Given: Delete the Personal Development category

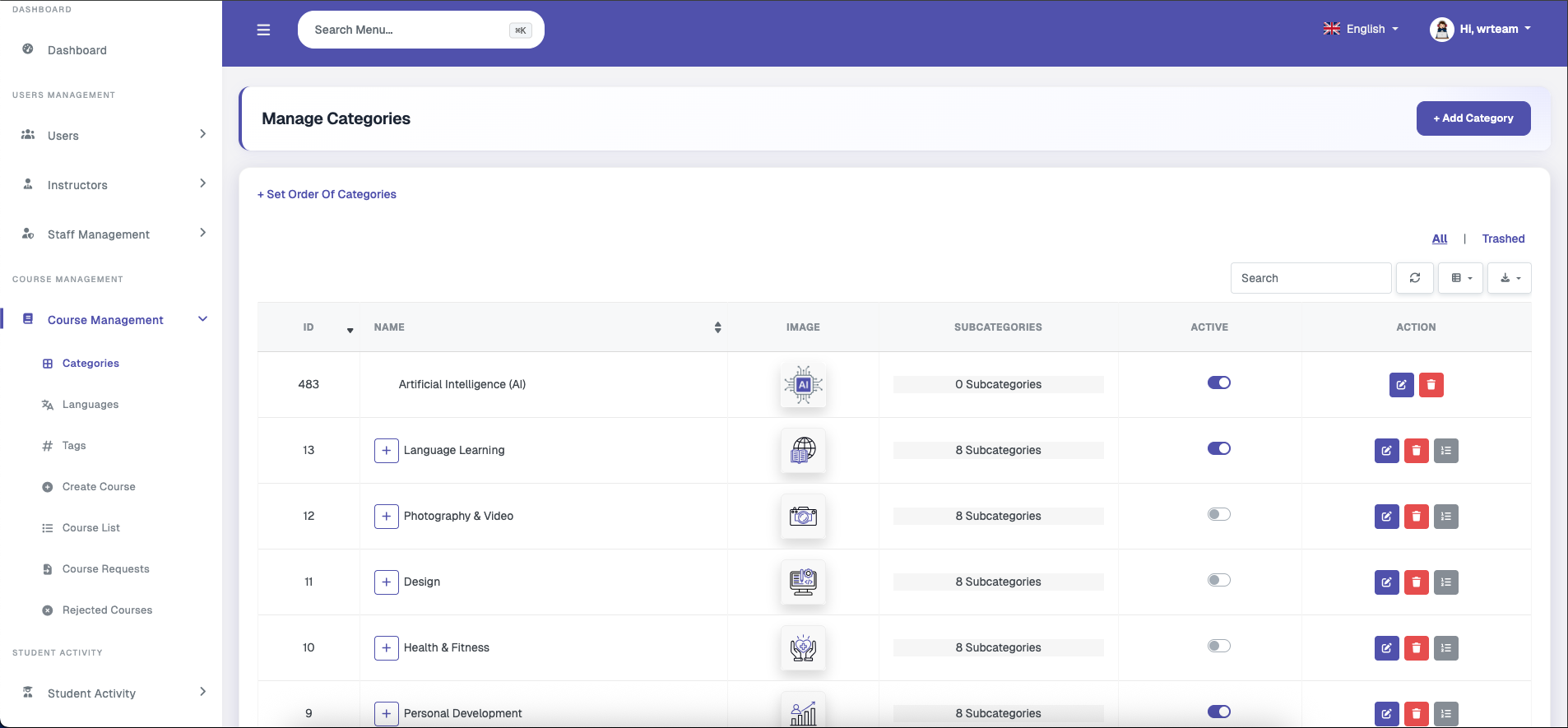Looking at the screenshot, I should pyautogui.click(x=1416, y=714).
